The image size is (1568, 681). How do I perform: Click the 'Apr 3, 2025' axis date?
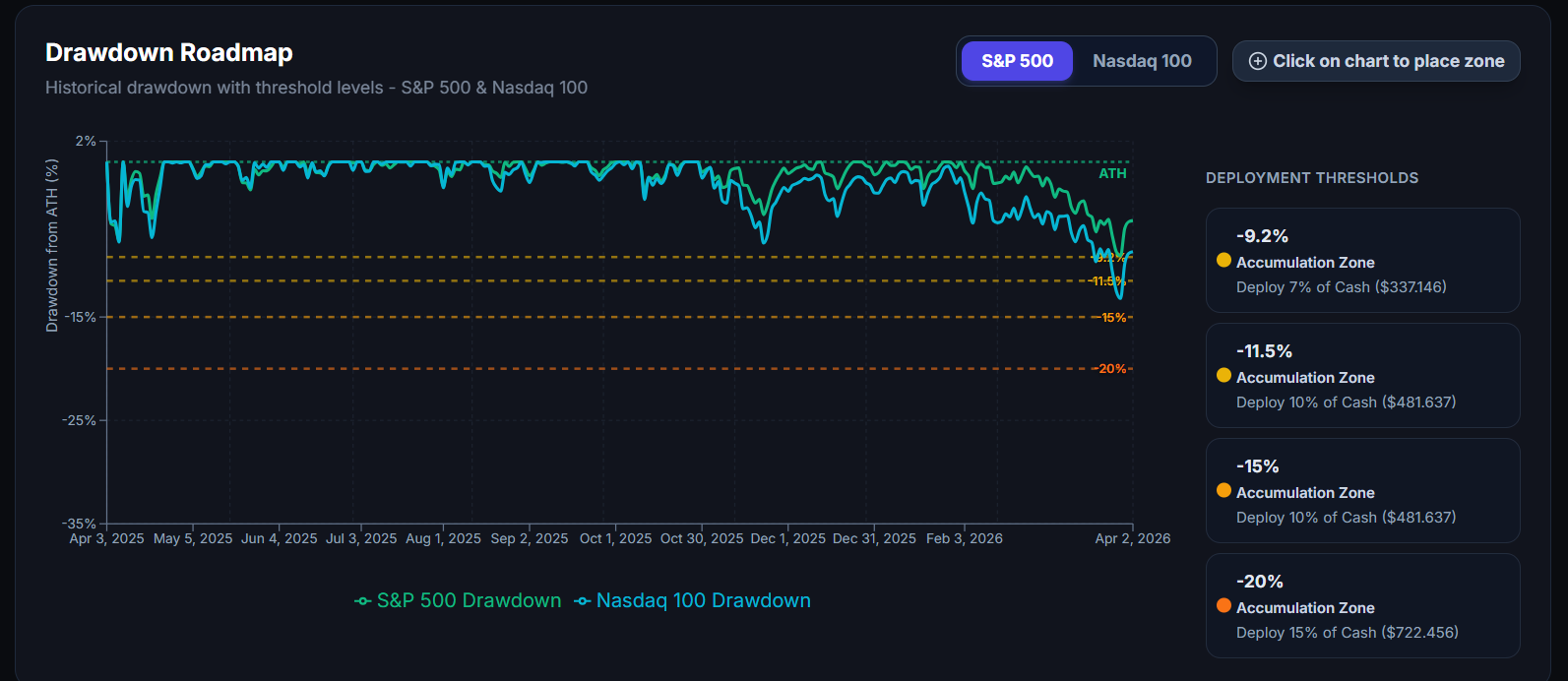[x=106, y=538]
